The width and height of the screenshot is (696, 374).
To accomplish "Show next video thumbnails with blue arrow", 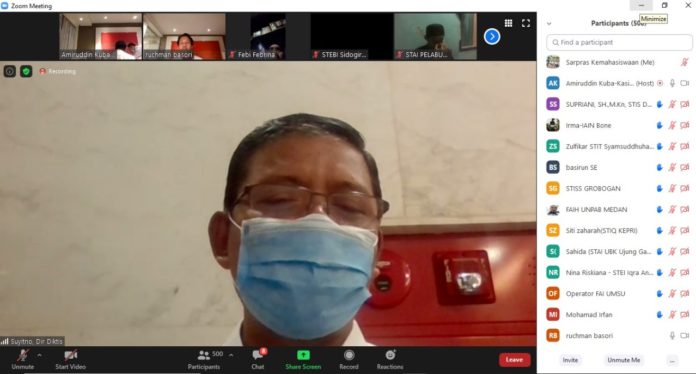I will (x=492, y=36).
